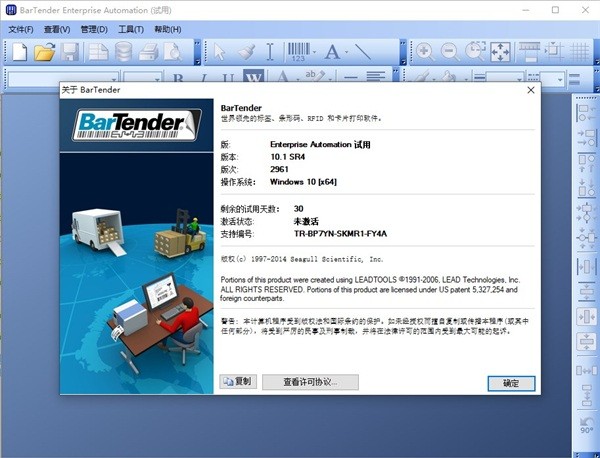Open Page Setup from toolbar
600x458 pixels.
(x=98, y=51)
